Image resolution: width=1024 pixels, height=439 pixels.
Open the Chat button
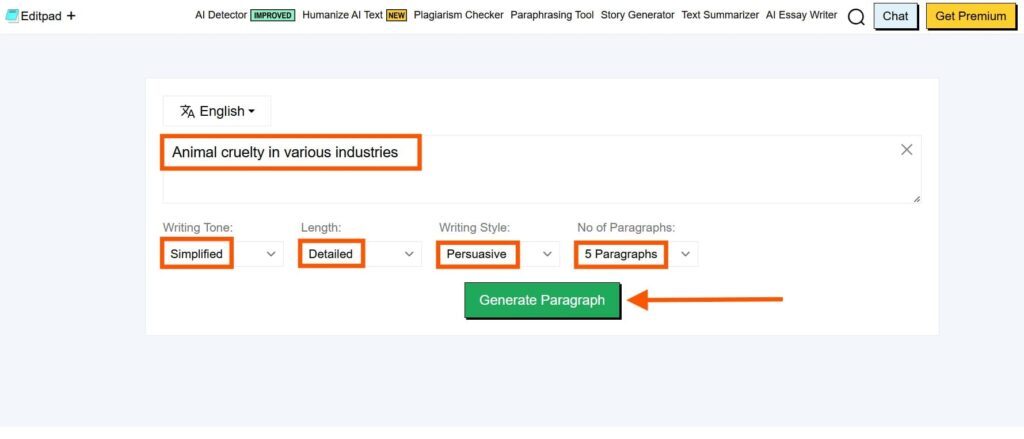895,16
